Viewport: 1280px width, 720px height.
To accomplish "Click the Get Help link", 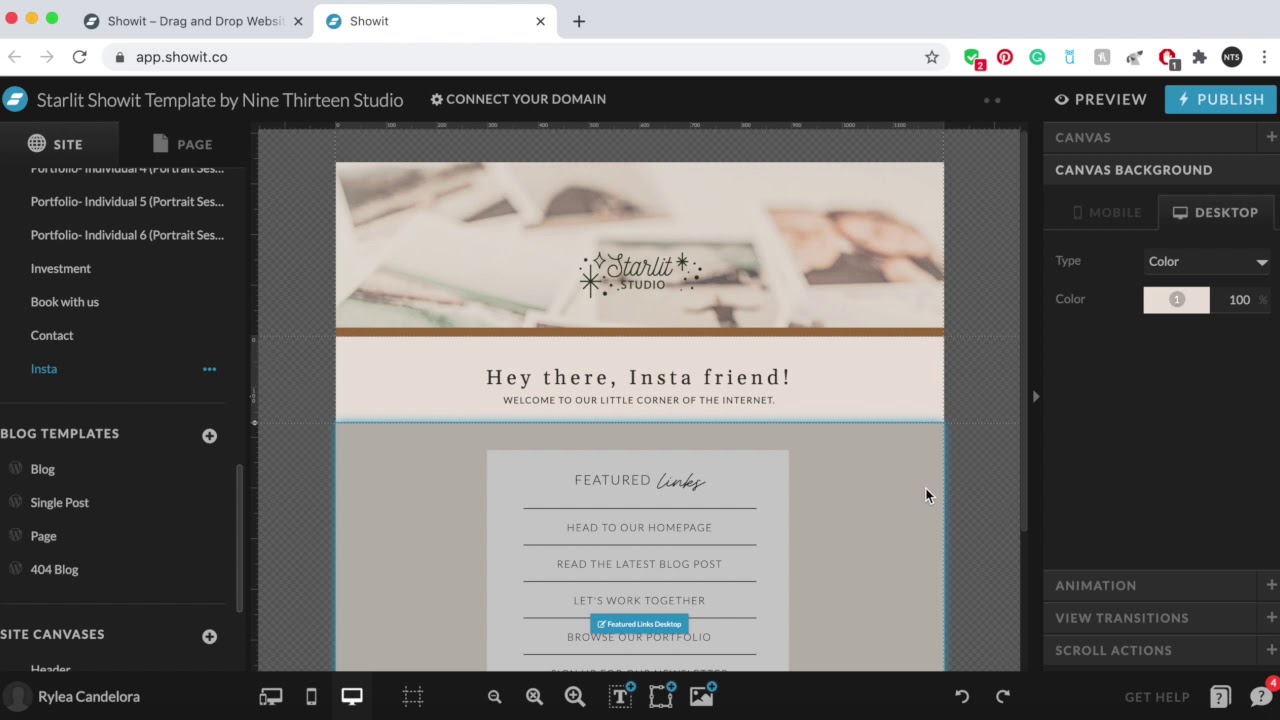I will (x=1157, y=697).
